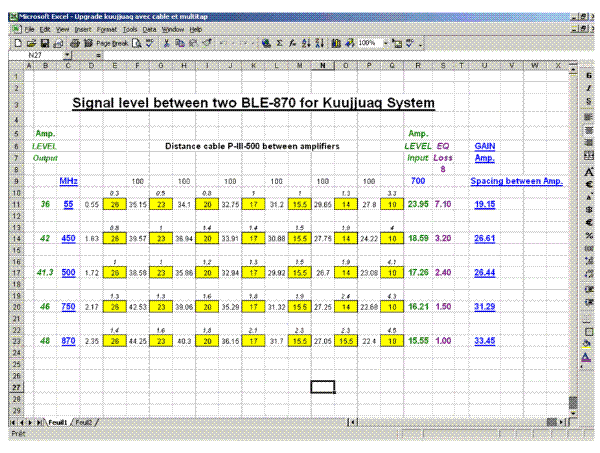Click the 19.15 gain link
This screenshot has width=600, height=453.
pos(484,204)
